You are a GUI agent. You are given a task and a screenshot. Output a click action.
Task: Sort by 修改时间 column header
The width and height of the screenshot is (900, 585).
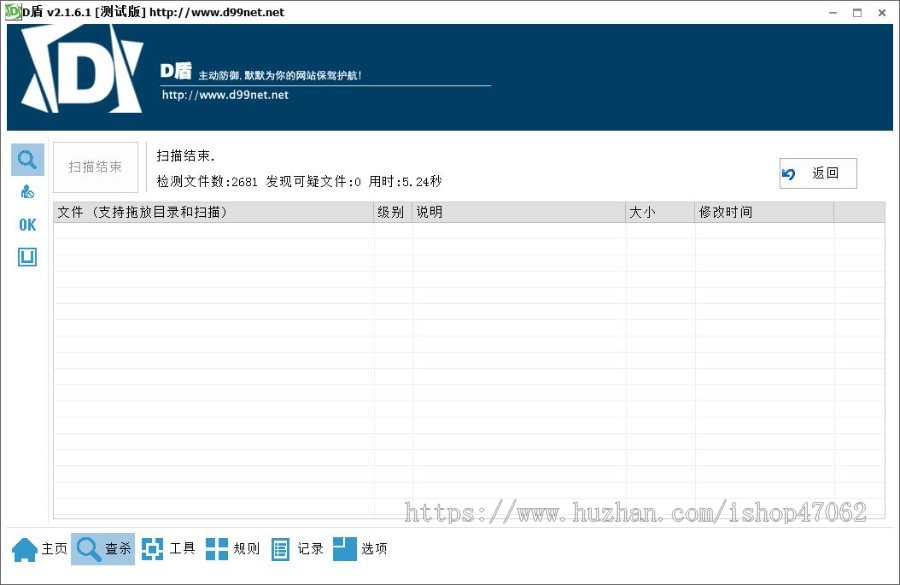point(764,212)
